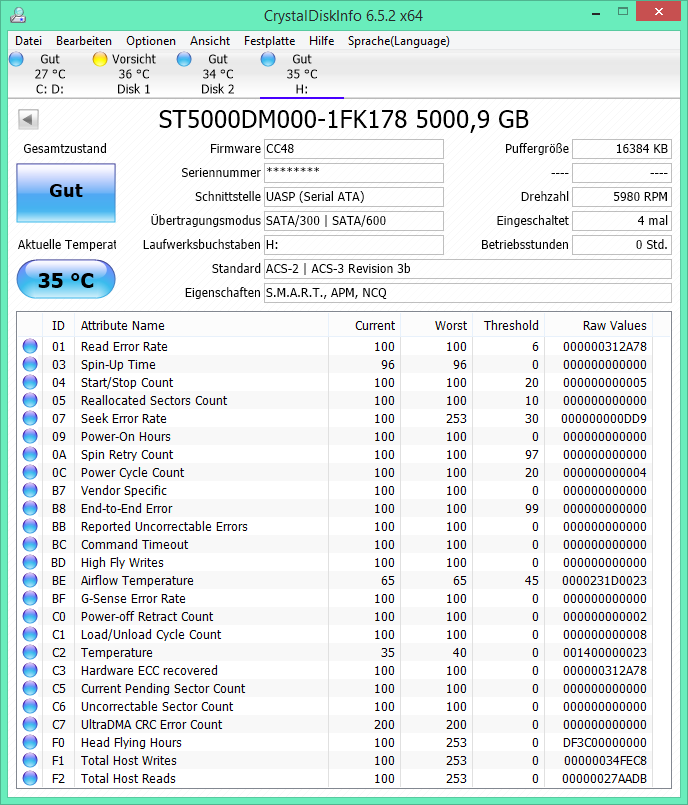Click status orb for Power Cycle Count
Image resolution: width=688 pixels, height=805 pixels.
(30, 472)
